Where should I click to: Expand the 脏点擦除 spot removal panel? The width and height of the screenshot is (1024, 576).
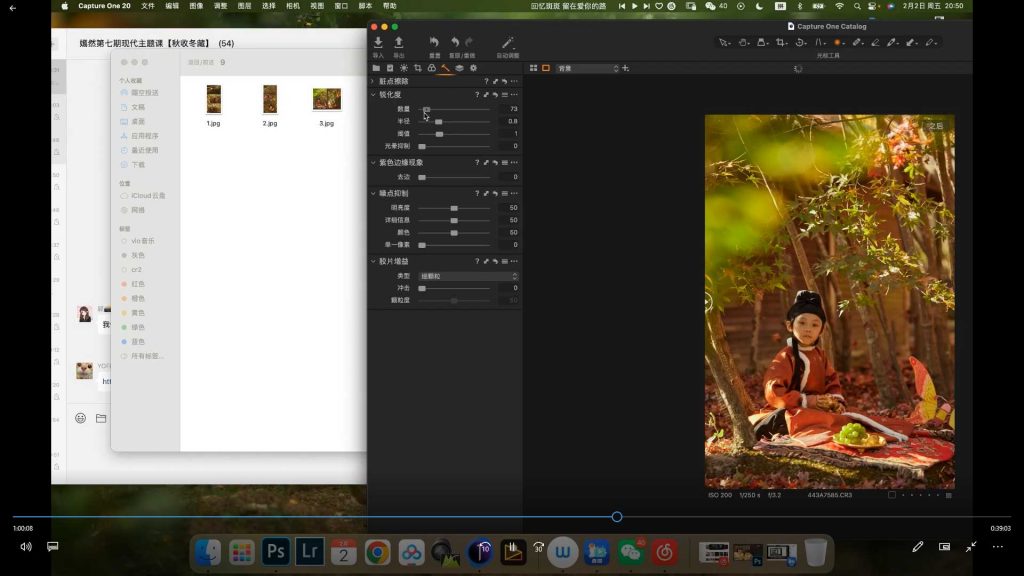[373, 81]
